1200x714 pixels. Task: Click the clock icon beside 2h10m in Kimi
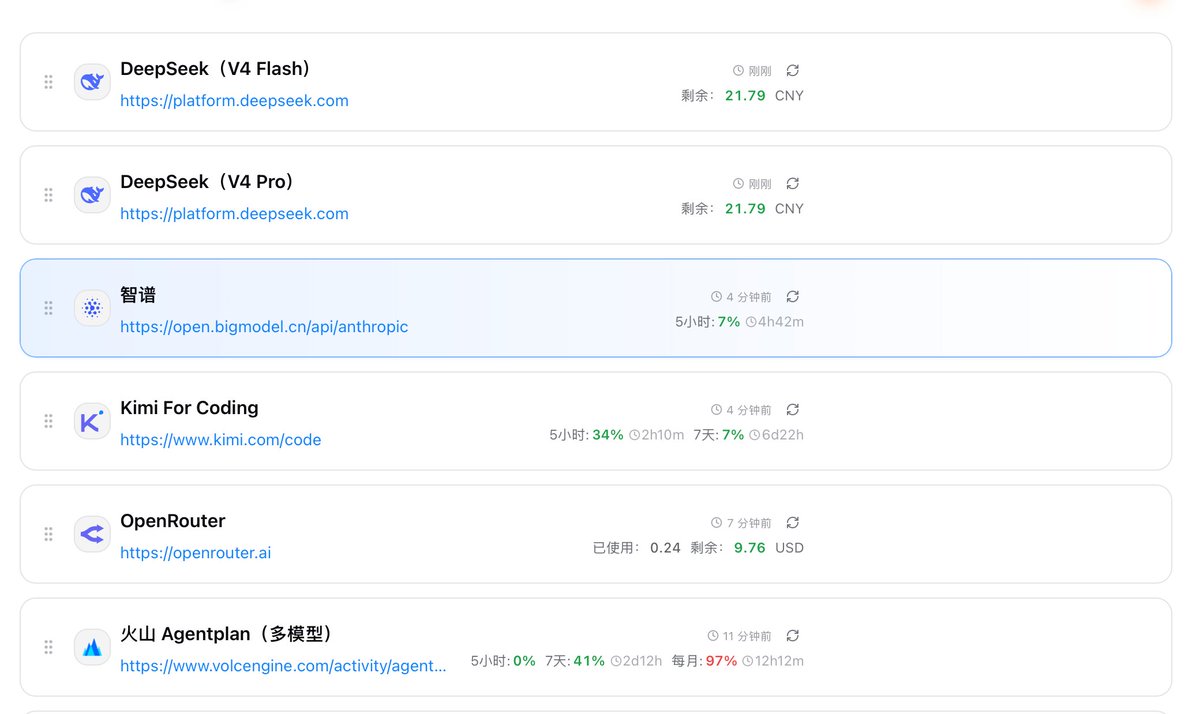pos(634,435)
